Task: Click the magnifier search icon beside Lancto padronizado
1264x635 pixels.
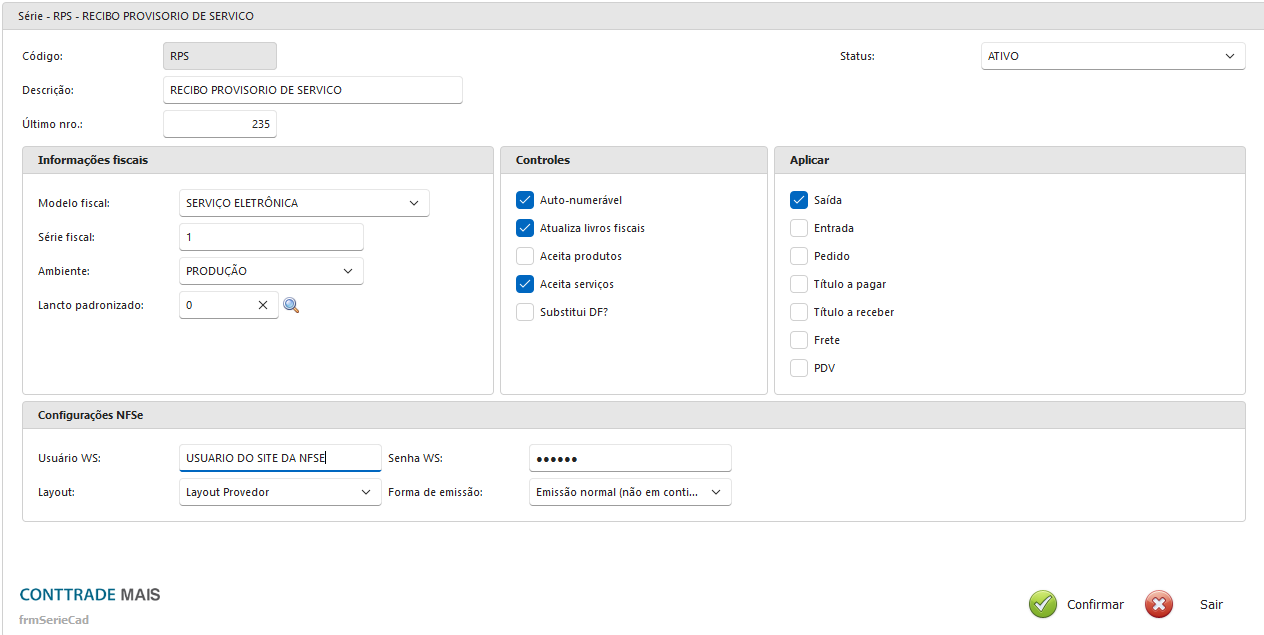Action: tap(291, 305)
